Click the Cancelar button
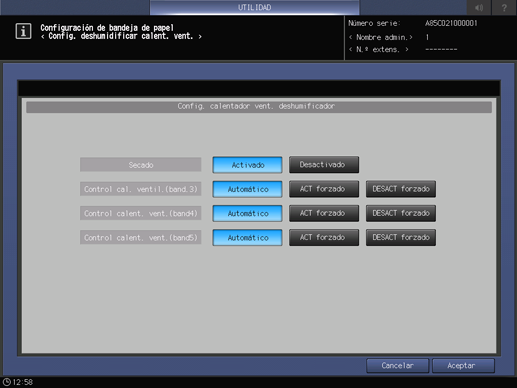This screenshot has height=388, width=517. [397, 366]
